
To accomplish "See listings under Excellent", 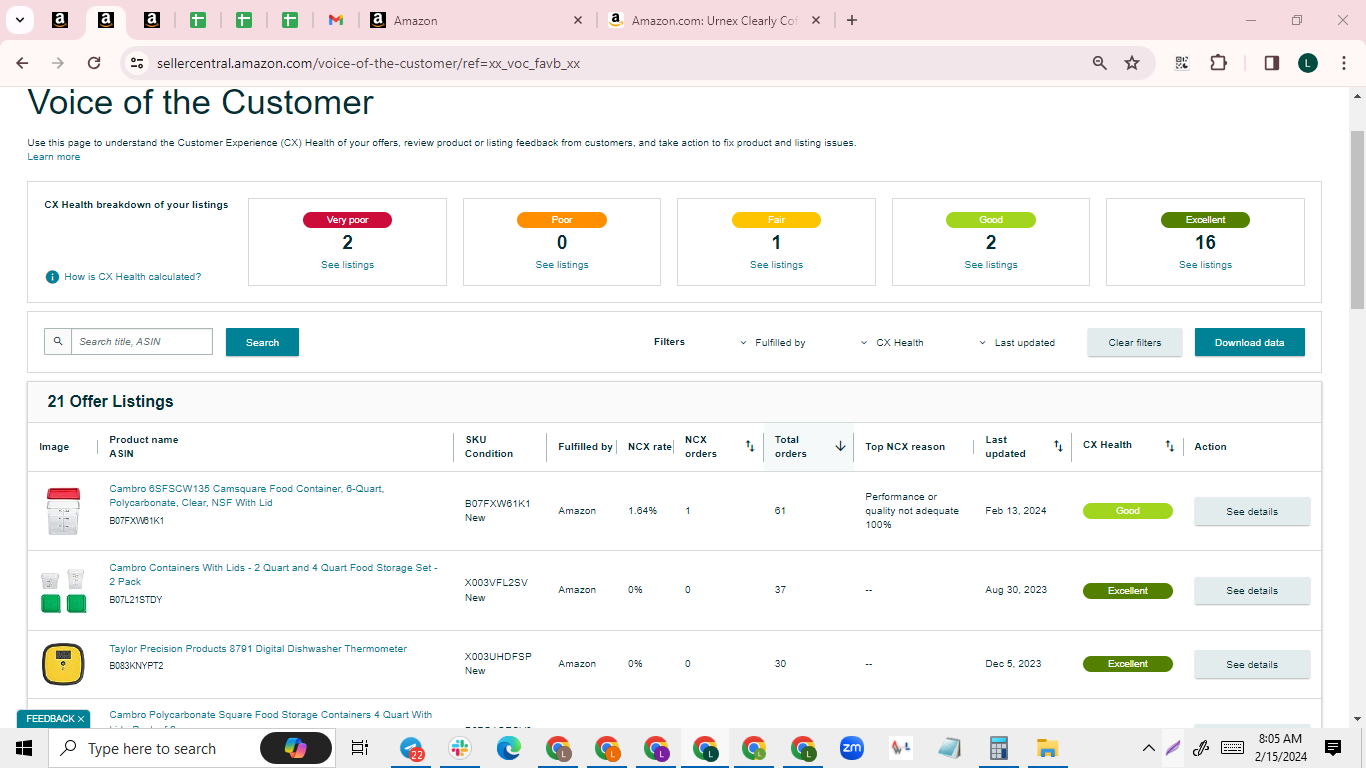I will (1206, 265).
